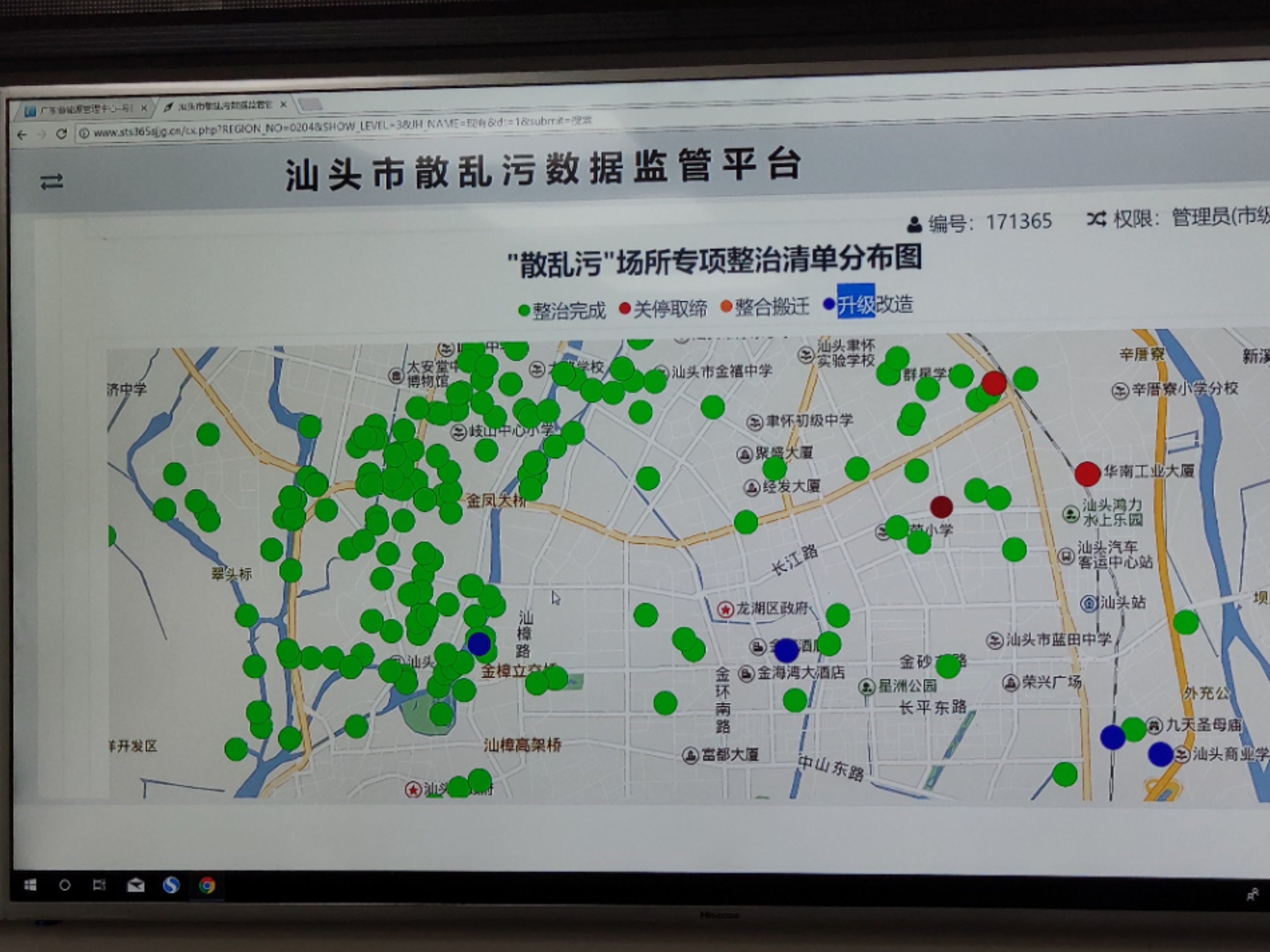Image resolution: width=1270 pixels, height=952 pixels.
Task: Open Mail app from taskbar
Action: [x=135, y=885]
